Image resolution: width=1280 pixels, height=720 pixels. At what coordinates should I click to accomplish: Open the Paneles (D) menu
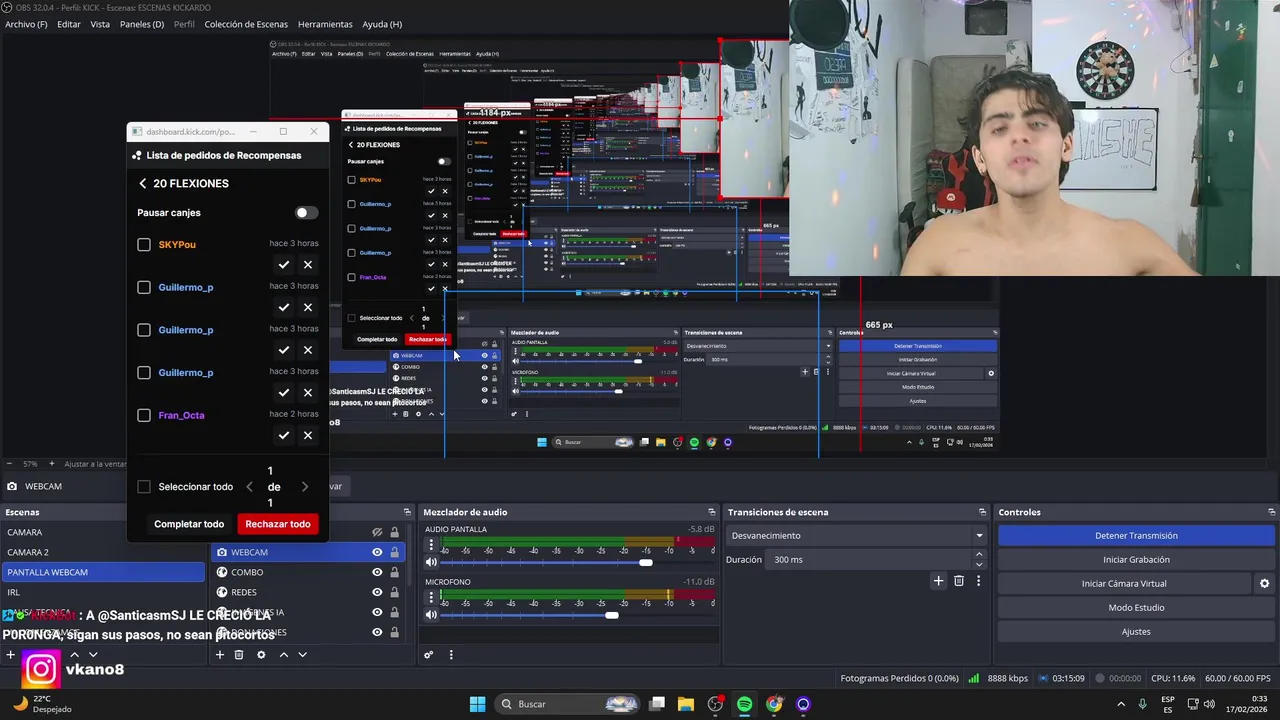142,24
